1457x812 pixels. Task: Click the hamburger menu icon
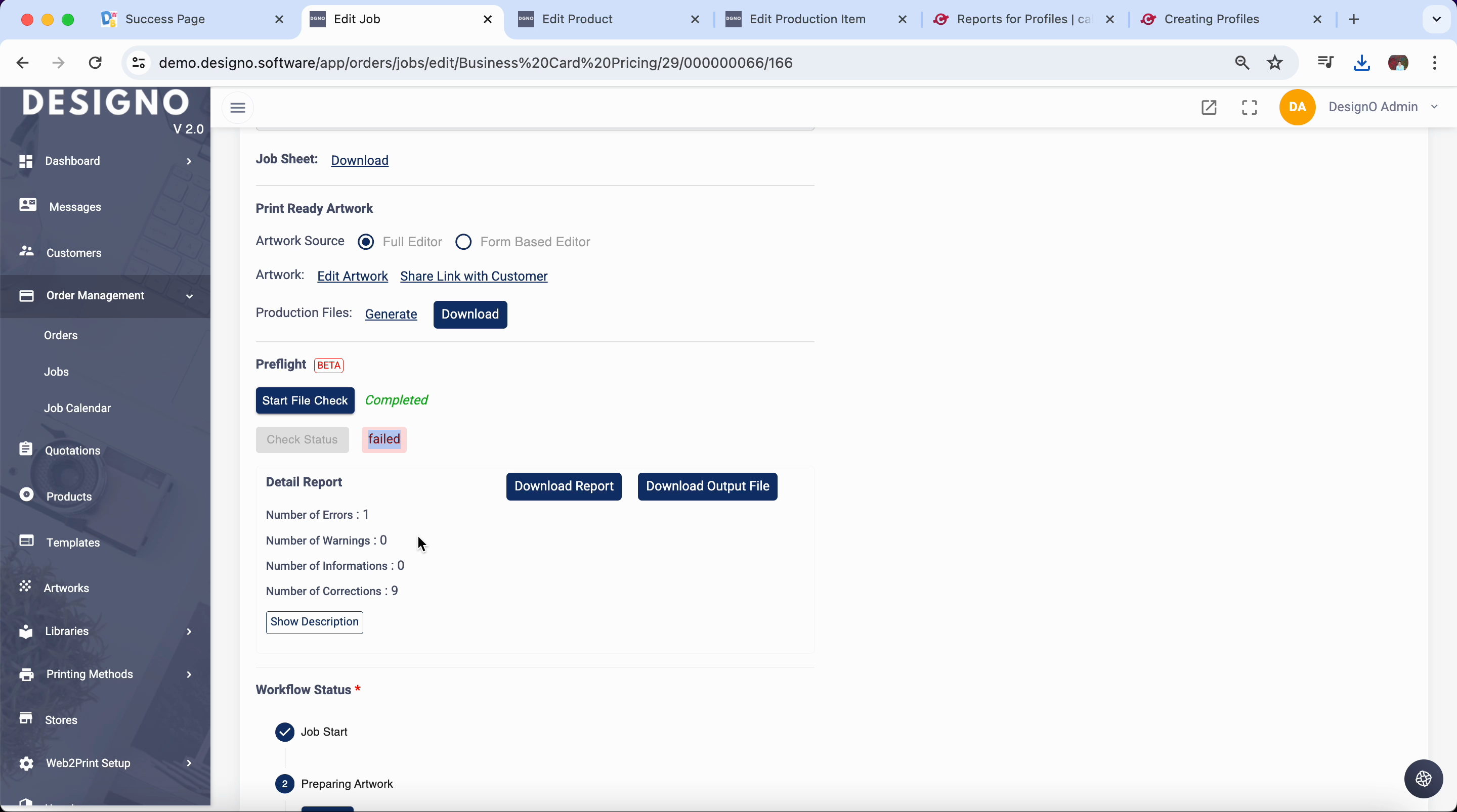point(238,107)
